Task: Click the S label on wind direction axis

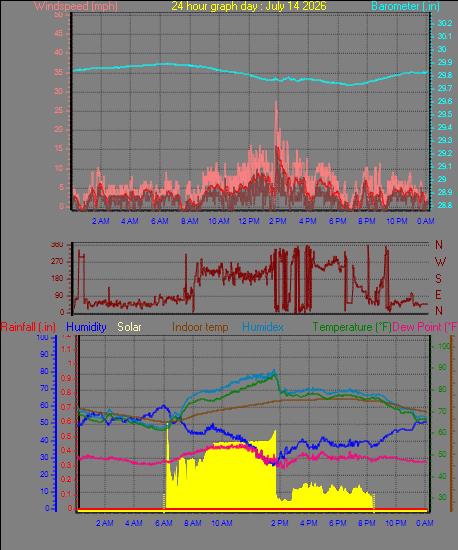Action: click(x=438, y=279)
